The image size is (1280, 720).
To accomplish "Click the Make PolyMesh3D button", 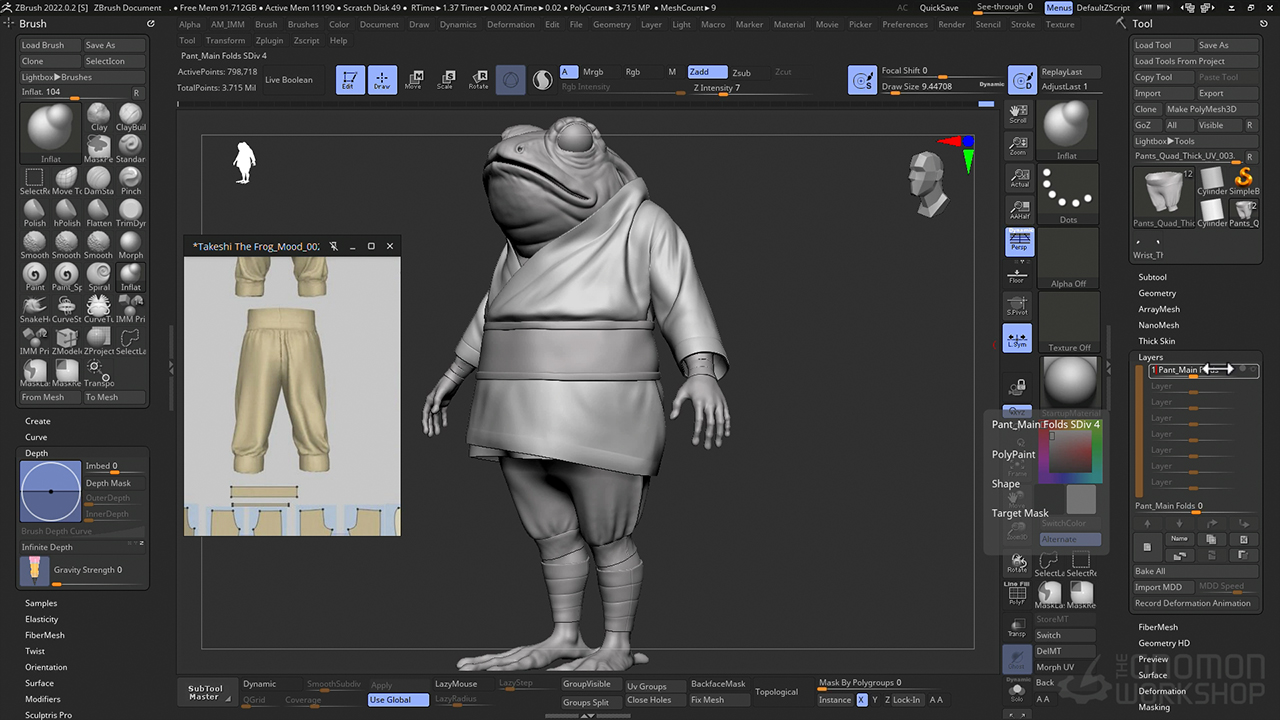I will 1201,109.
